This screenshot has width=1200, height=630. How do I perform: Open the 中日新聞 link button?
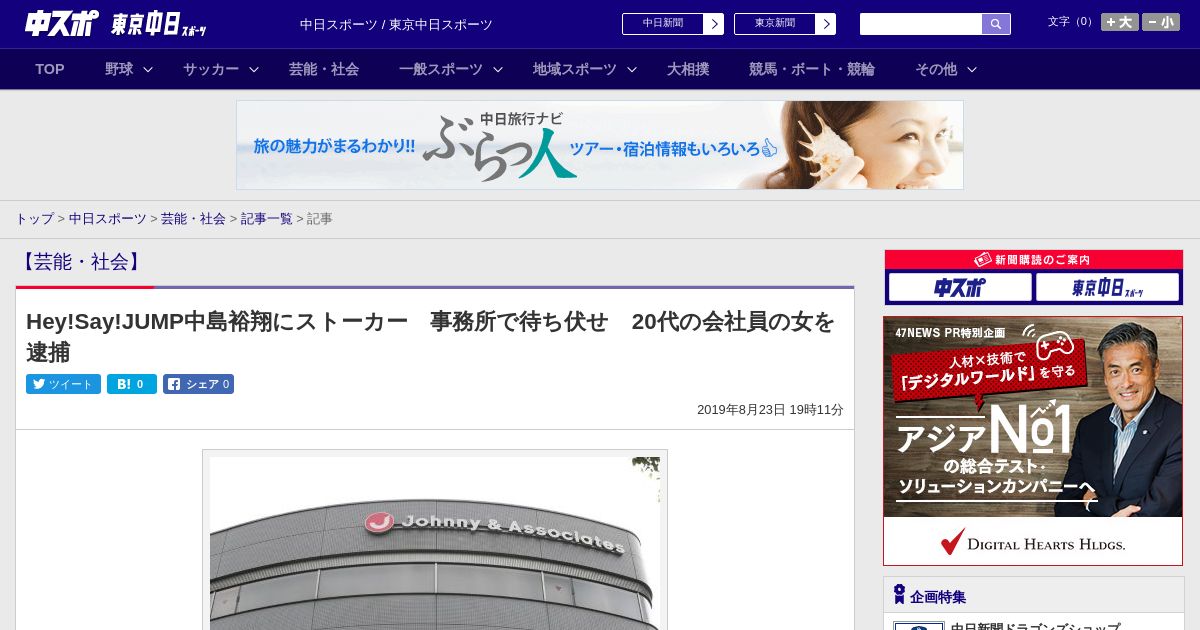[672, 24]
